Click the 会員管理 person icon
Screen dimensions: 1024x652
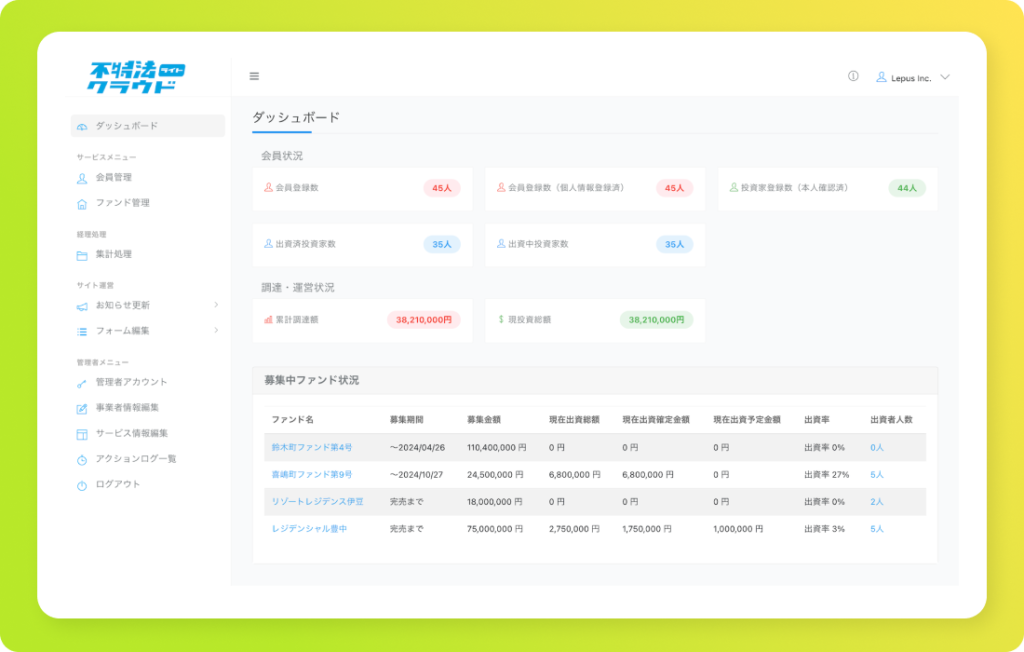coord(82,178)
